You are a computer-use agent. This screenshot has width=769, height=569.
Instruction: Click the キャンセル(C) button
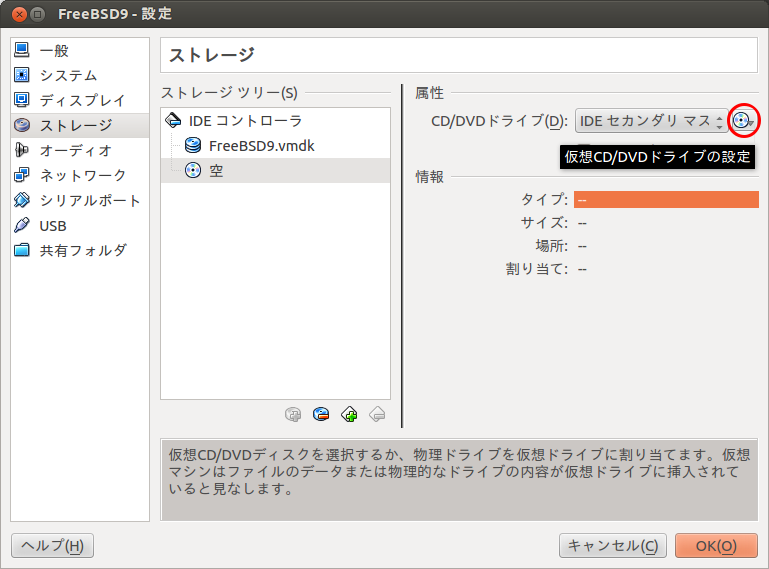613,545
